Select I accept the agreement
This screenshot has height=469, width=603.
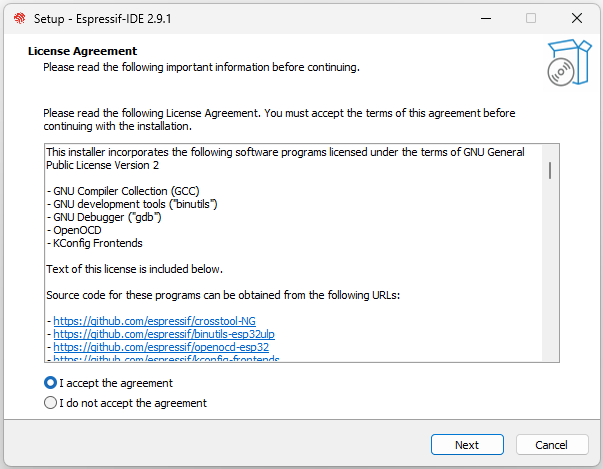50,383
